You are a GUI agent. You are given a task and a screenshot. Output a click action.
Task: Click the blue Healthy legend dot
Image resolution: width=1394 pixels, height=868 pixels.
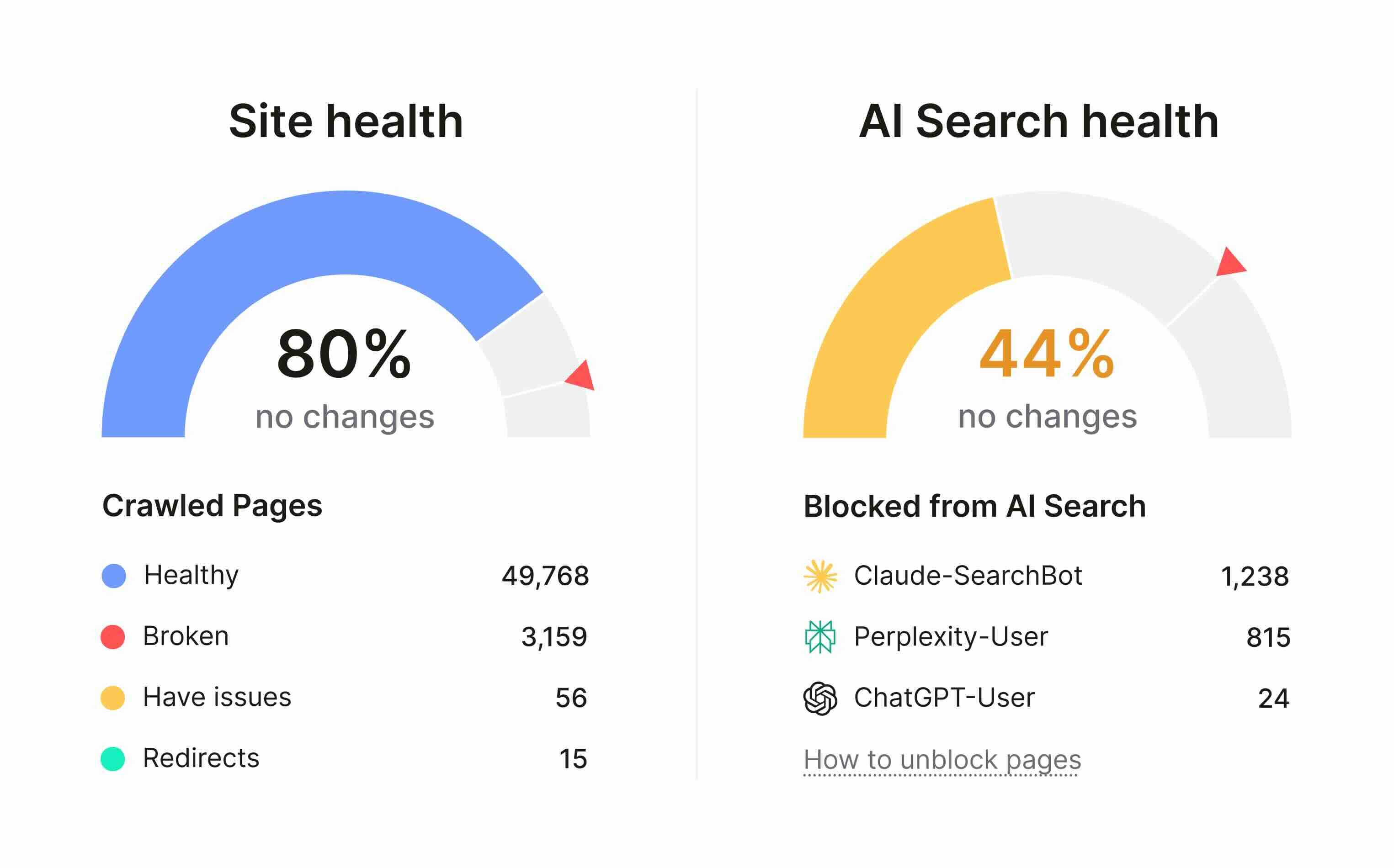coord(114,576)
